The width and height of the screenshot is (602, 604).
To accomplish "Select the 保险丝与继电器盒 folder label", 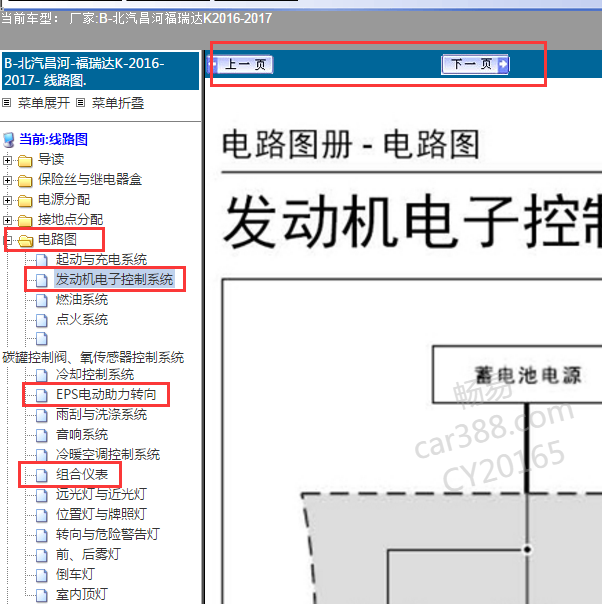I will coord(90,180).
